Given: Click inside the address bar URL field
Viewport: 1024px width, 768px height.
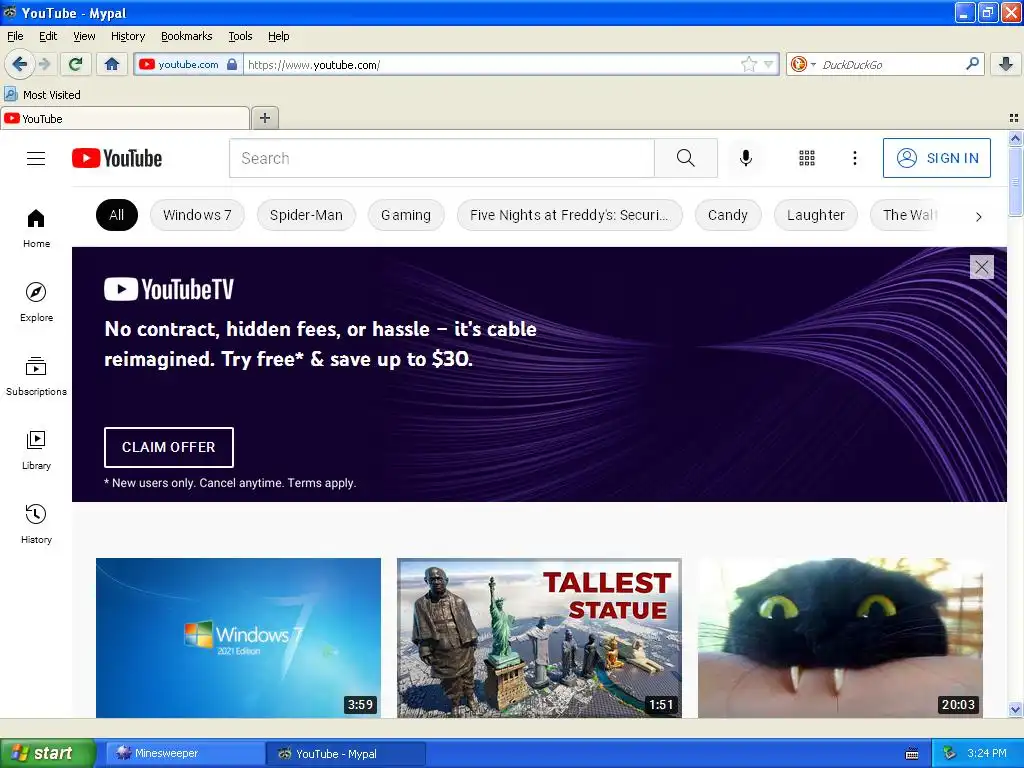Looking at the screenshot, I should coord(490,64).
